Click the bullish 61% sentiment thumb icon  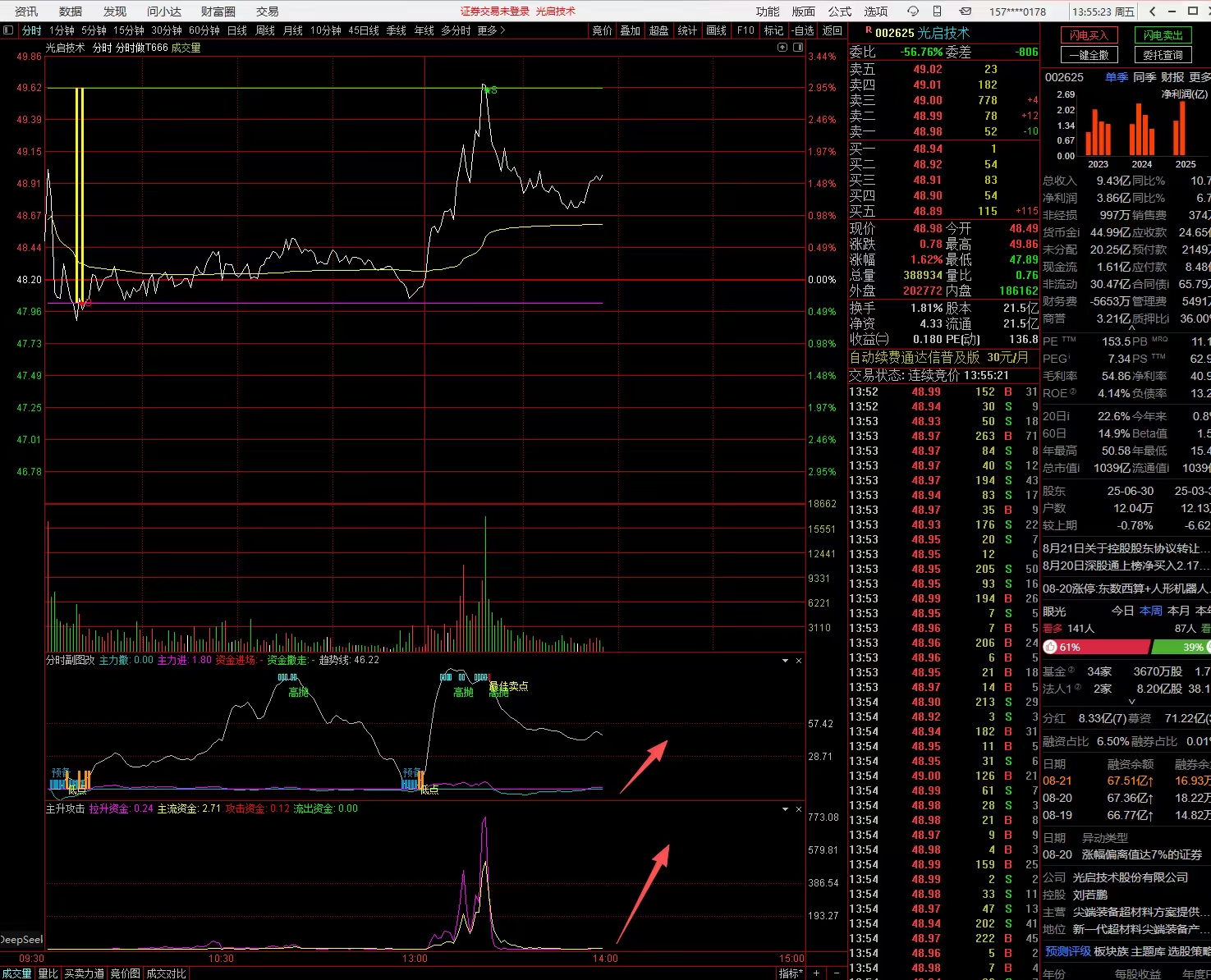pyautogui.click(x=1050, y=648)
